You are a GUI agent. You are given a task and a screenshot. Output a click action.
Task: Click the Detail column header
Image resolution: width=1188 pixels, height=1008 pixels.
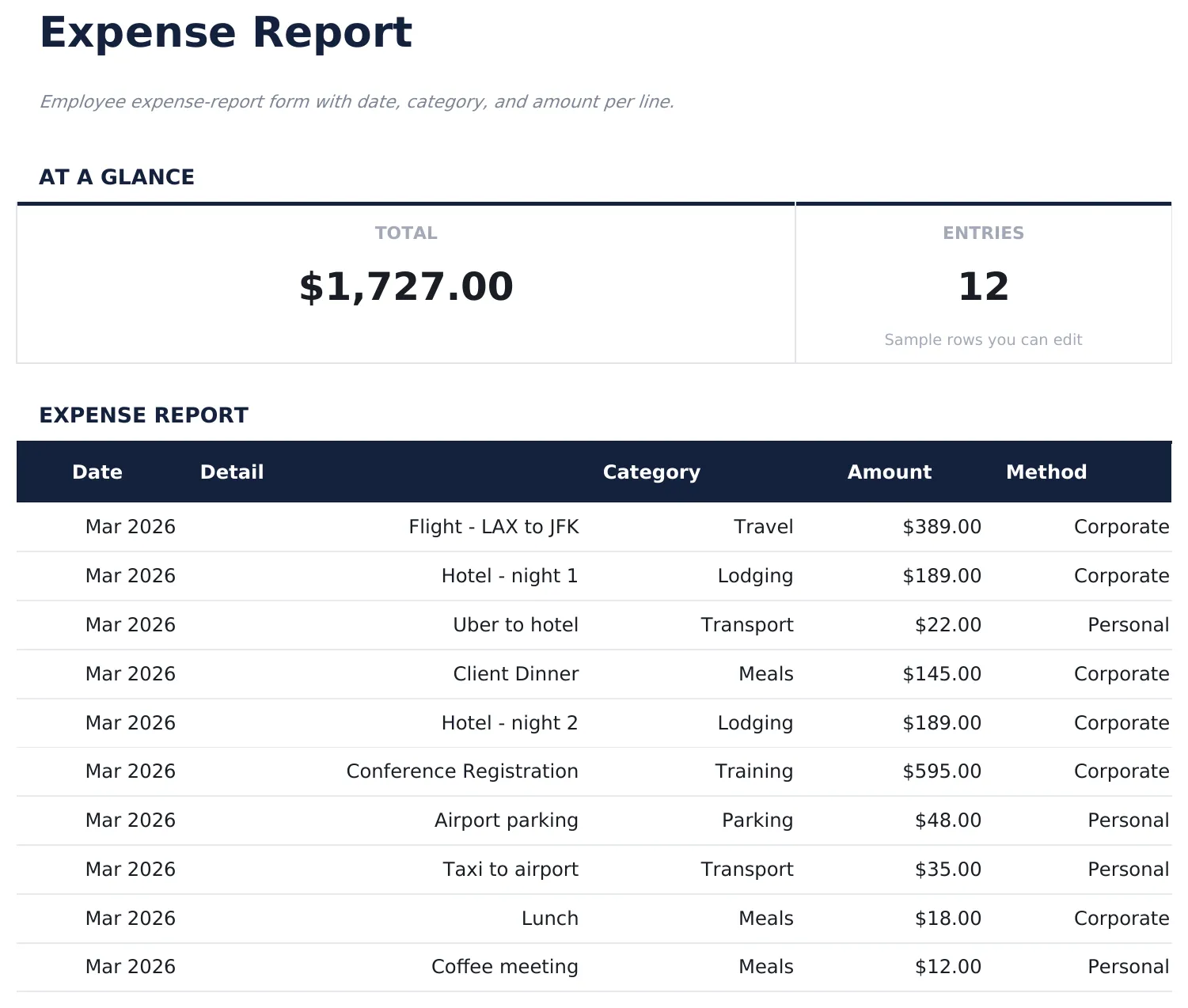(231, 472)
